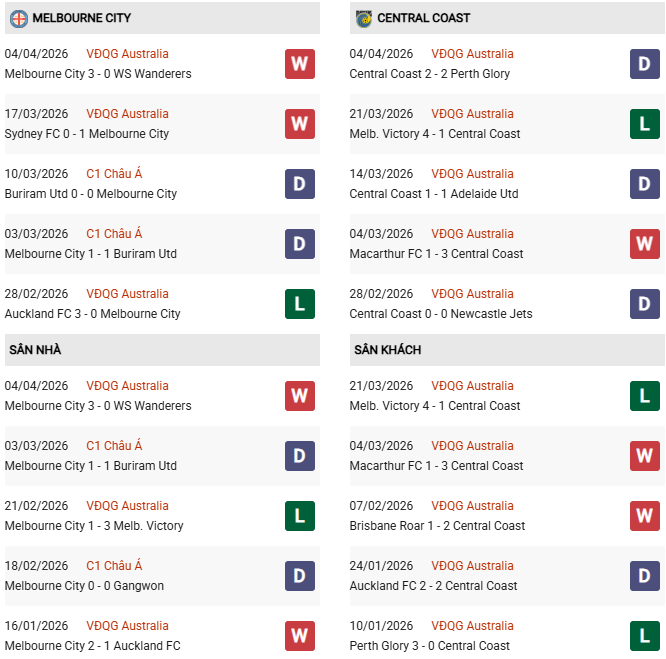Screen dimensions: 666x659
Task: Click D badge for Central Coast 2-2 Perth Glory
Action: pyautogui.click(x=645, y=64)
